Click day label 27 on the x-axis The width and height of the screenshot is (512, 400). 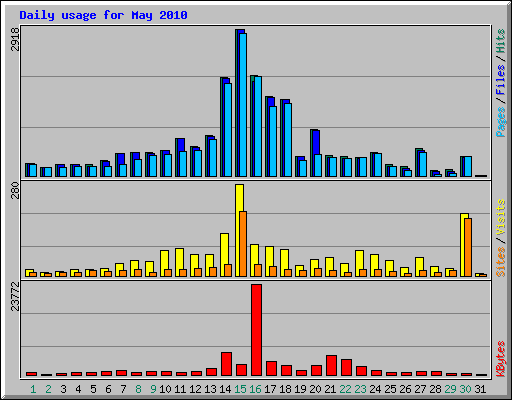(x=420, y=389)
